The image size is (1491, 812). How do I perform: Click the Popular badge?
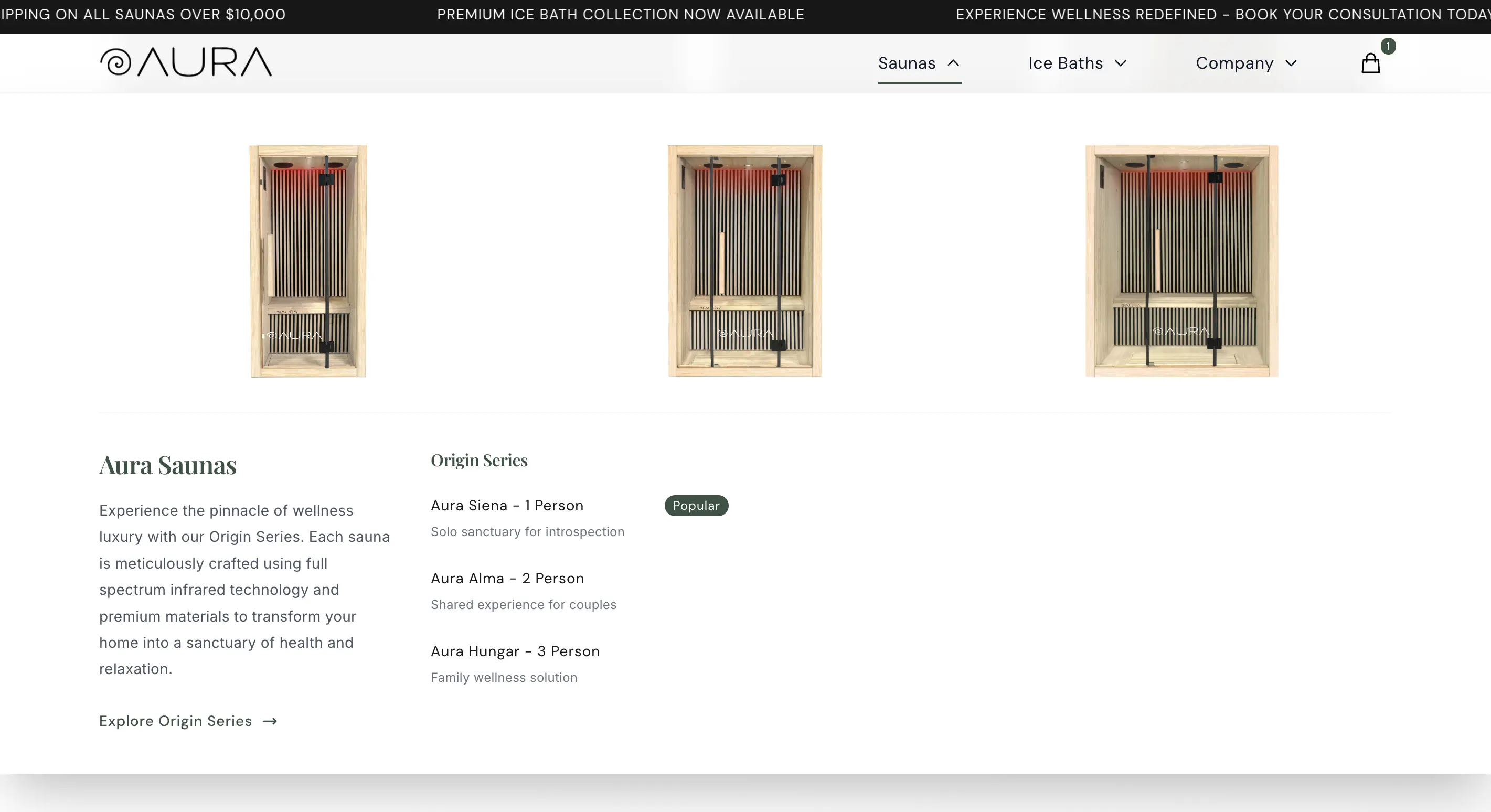[x=696, y=505]
